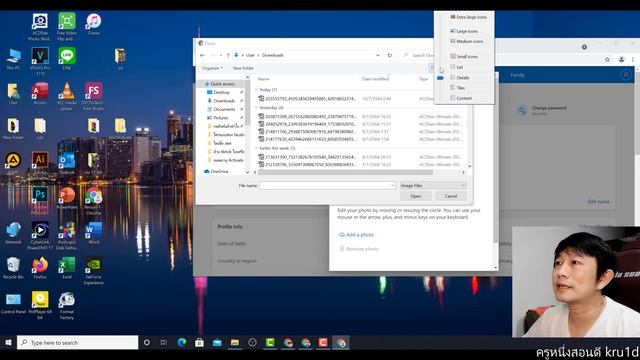This screenshot has height=360, width=640.
Task: Select file starting with 214811766
Action: 307,132
